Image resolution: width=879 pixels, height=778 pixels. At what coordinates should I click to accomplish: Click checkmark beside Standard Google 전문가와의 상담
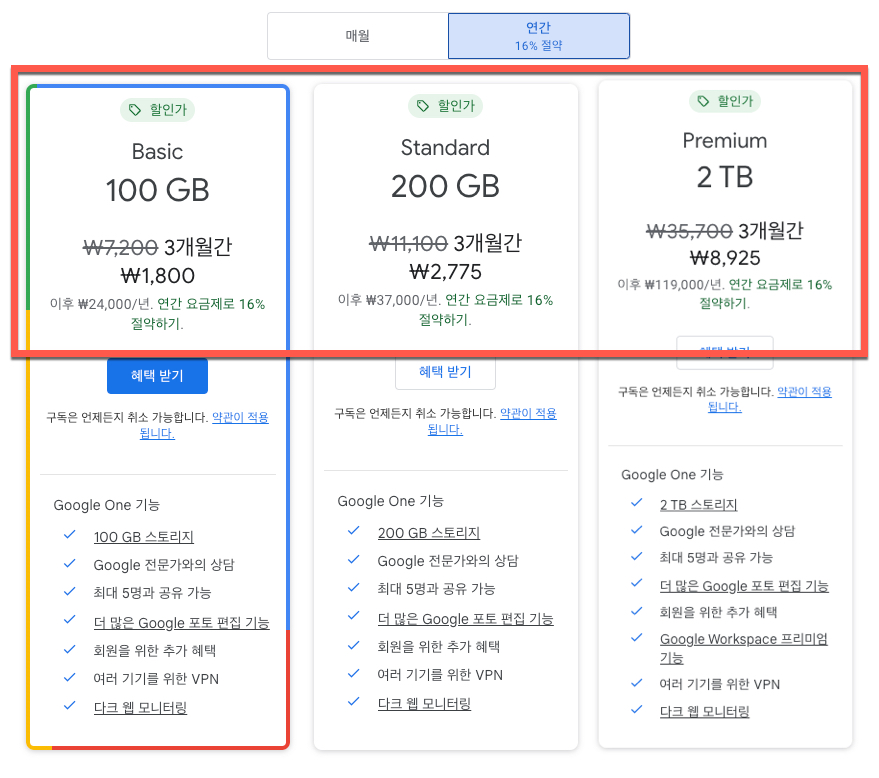pyautogui.click(x=353, y=559)
